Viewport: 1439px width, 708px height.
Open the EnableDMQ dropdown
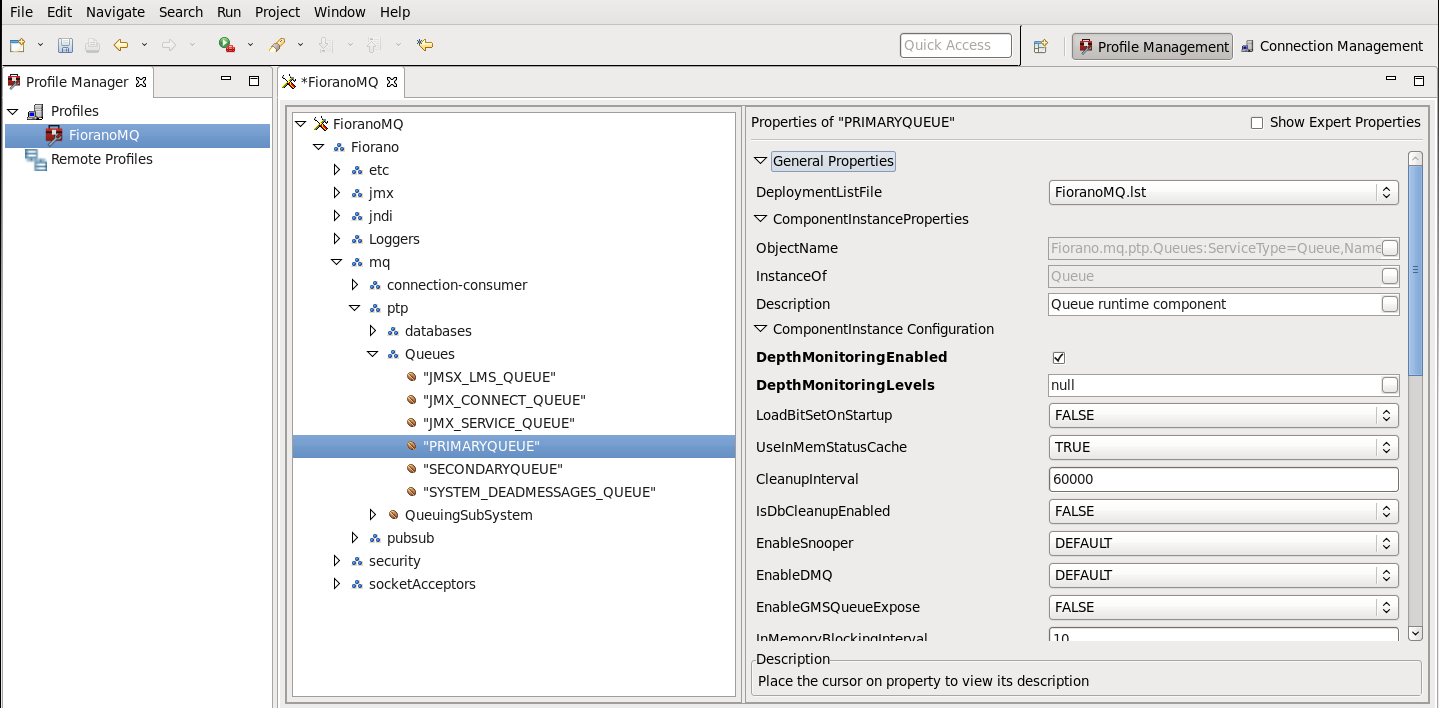pyautogui.click(x=1223, y=575)
